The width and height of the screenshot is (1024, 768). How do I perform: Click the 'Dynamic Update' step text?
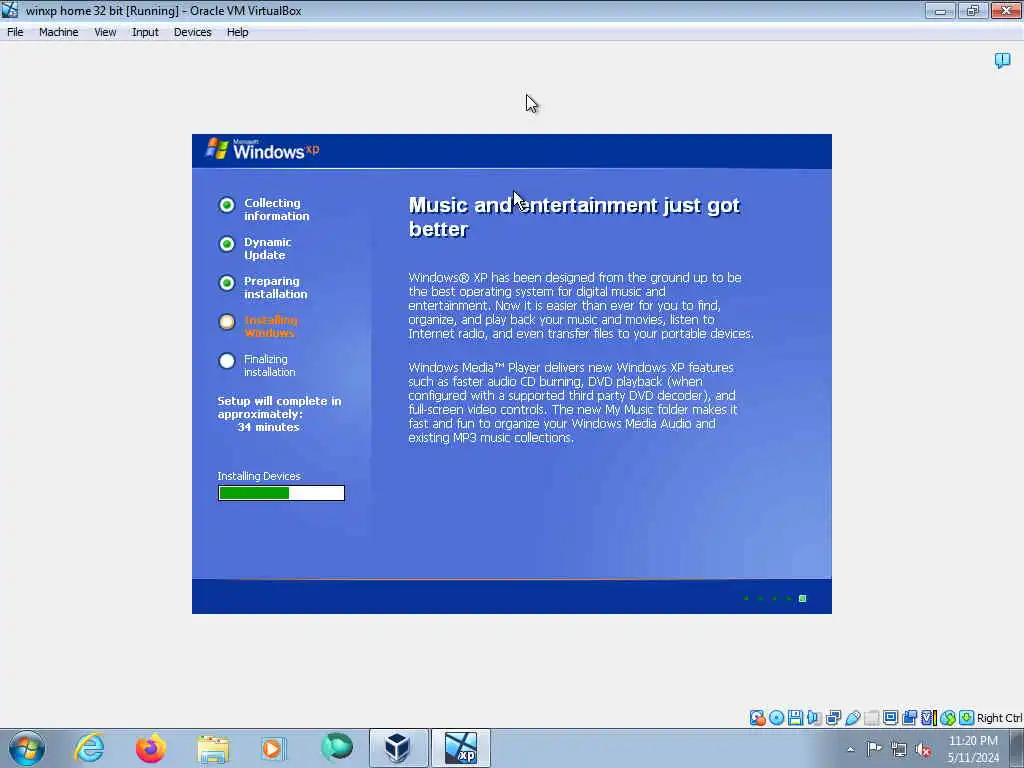pyautogui.click(x=268, y=249)
